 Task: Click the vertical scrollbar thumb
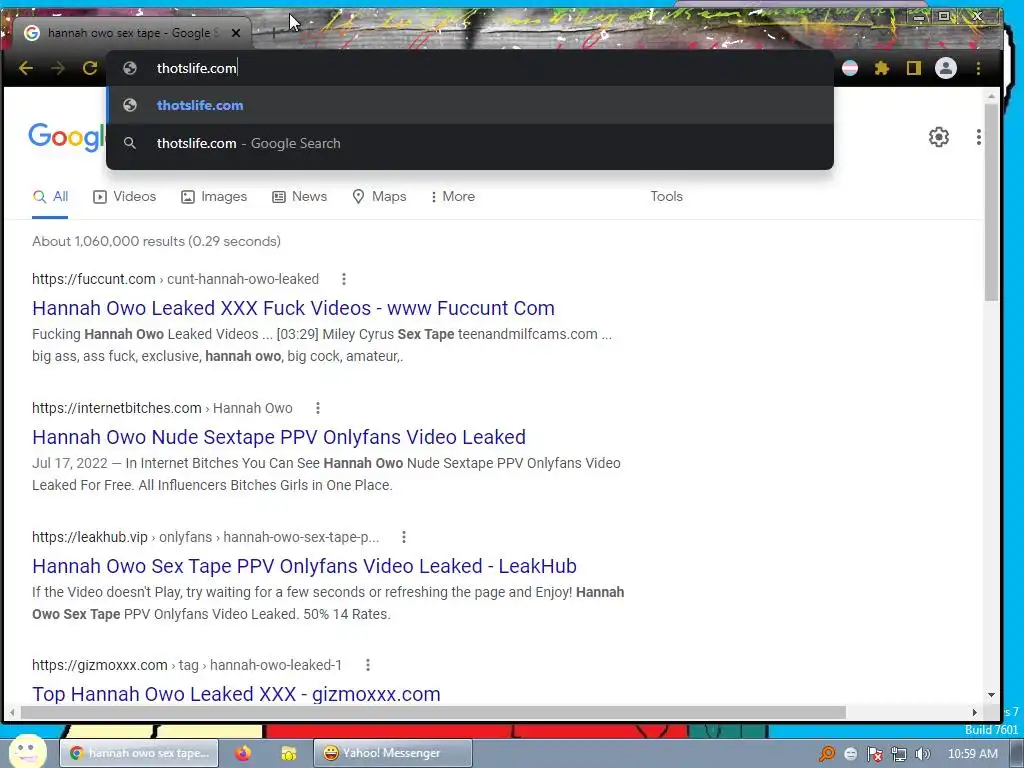click(x=991, y=202)
